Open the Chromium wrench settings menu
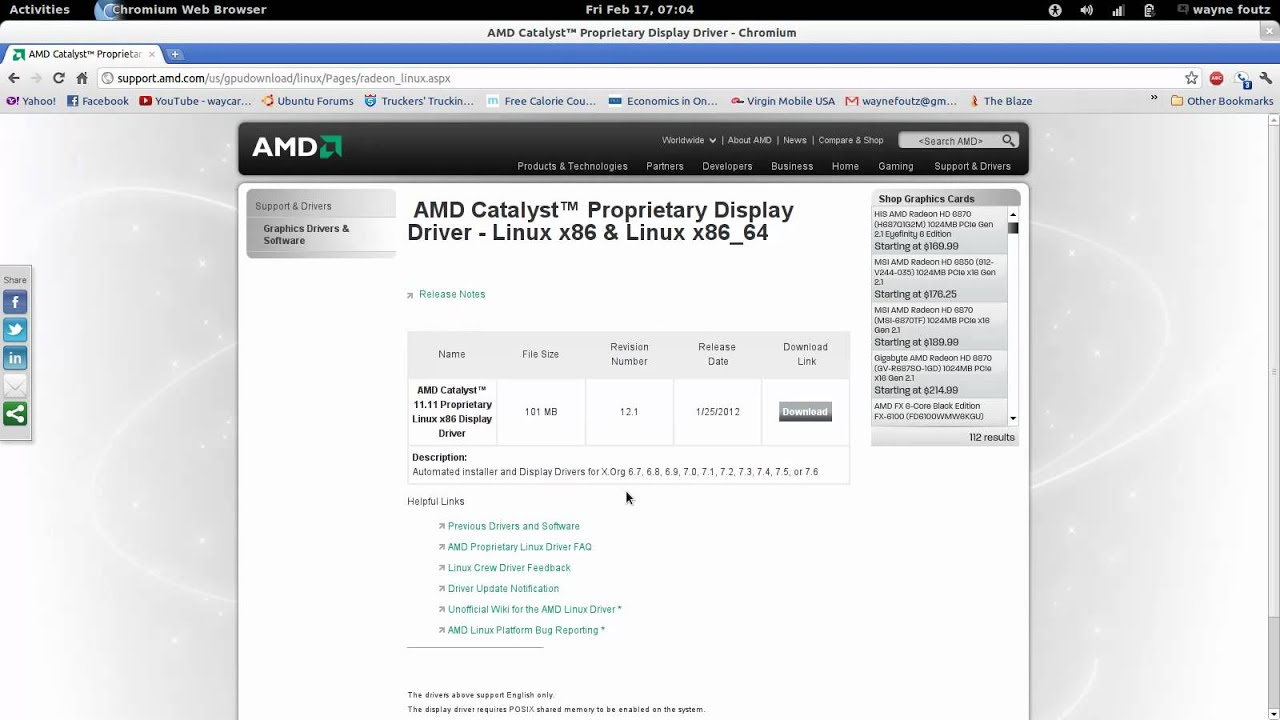The image size is (1280, 720). 1266,78
